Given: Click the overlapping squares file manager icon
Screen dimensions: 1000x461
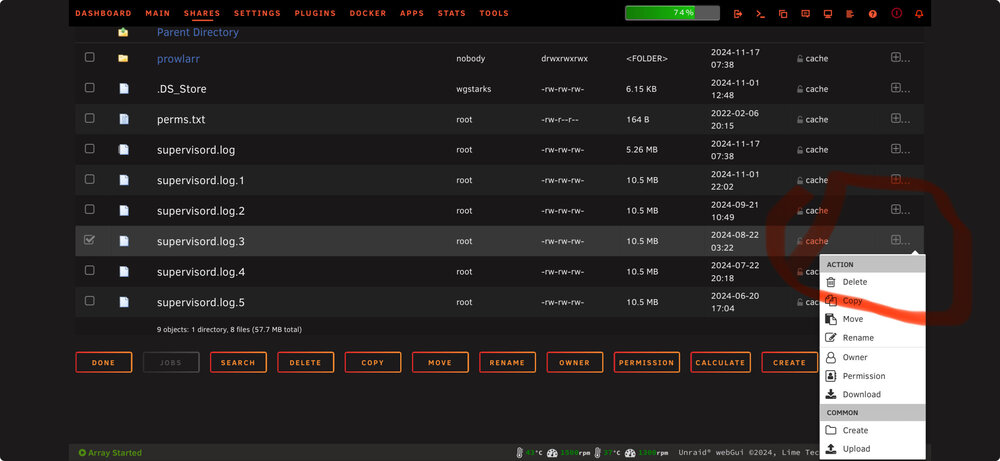Looking at the screenshot, I should point(783,13).
